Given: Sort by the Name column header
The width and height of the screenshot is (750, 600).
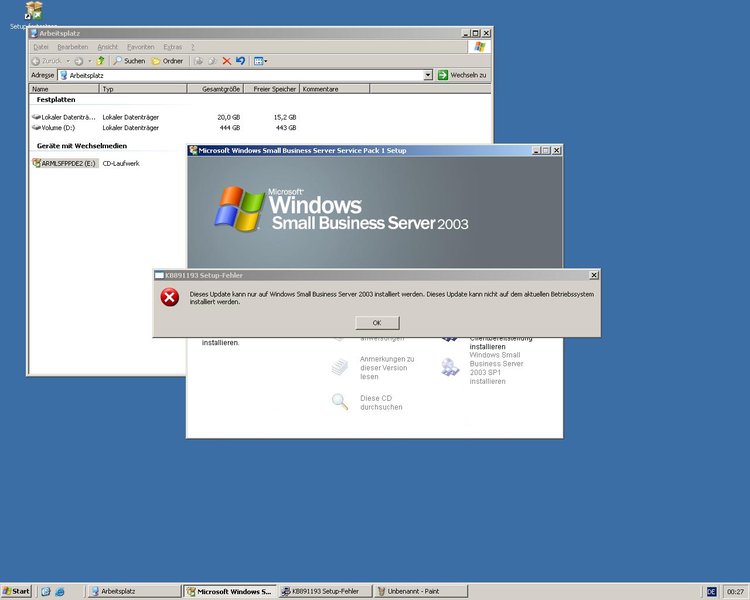Looking at the screenshot, I should click(x=64, y=89).
